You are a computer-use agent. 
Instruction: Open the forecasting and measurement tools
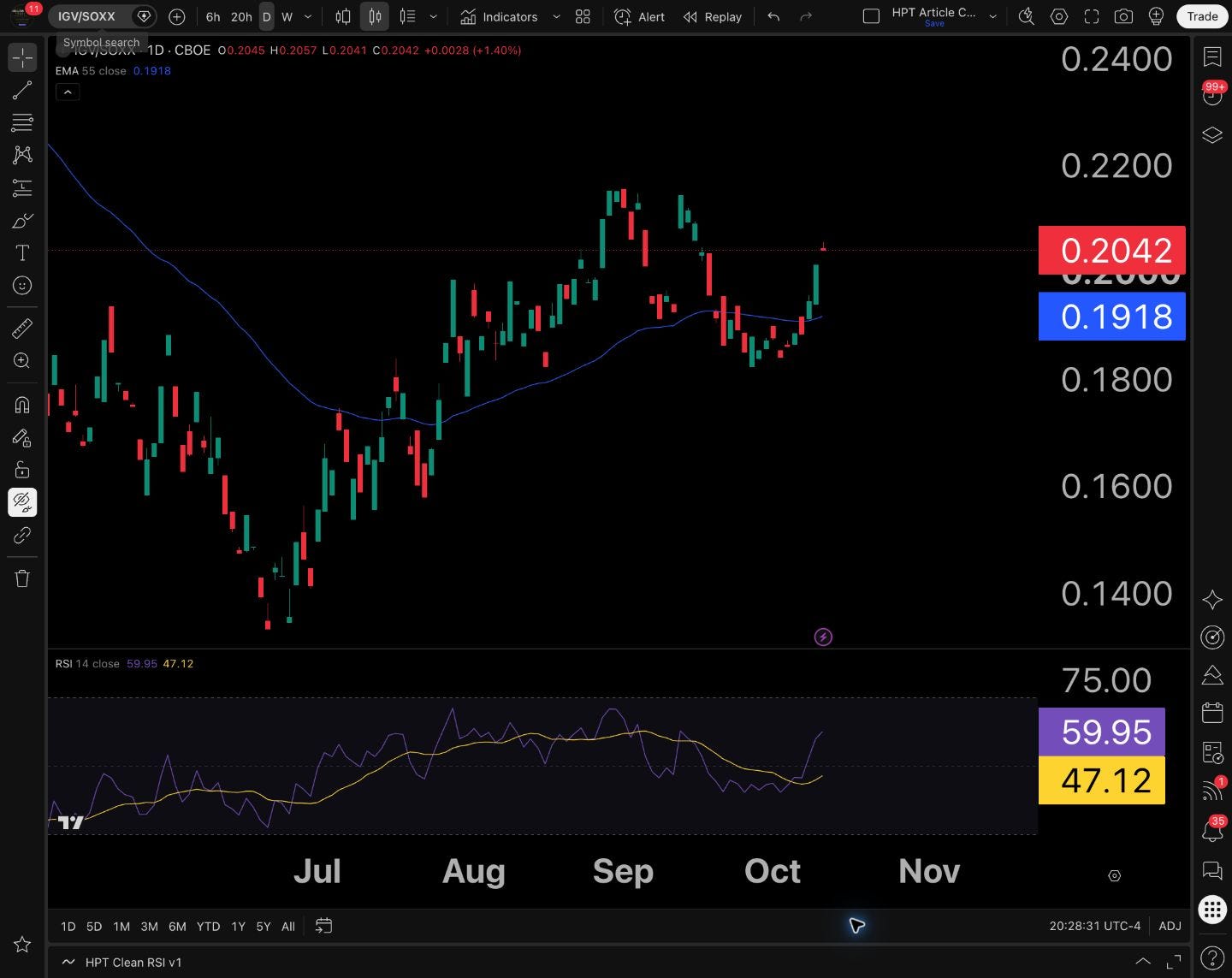[x=22, y=187]
